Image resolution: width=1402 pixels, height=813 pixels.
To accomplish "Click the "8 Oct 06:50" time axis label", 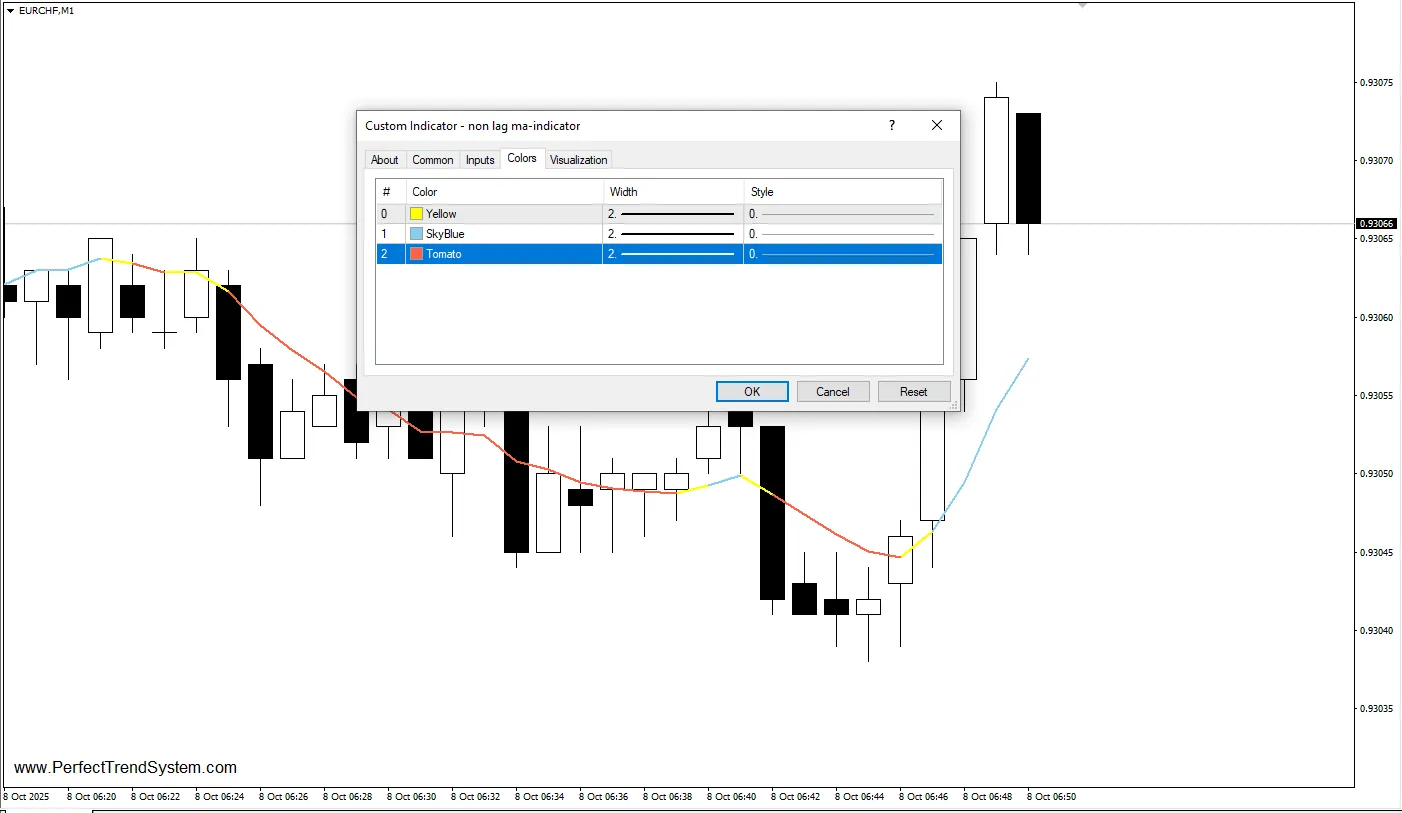I will coord(1052,797).
